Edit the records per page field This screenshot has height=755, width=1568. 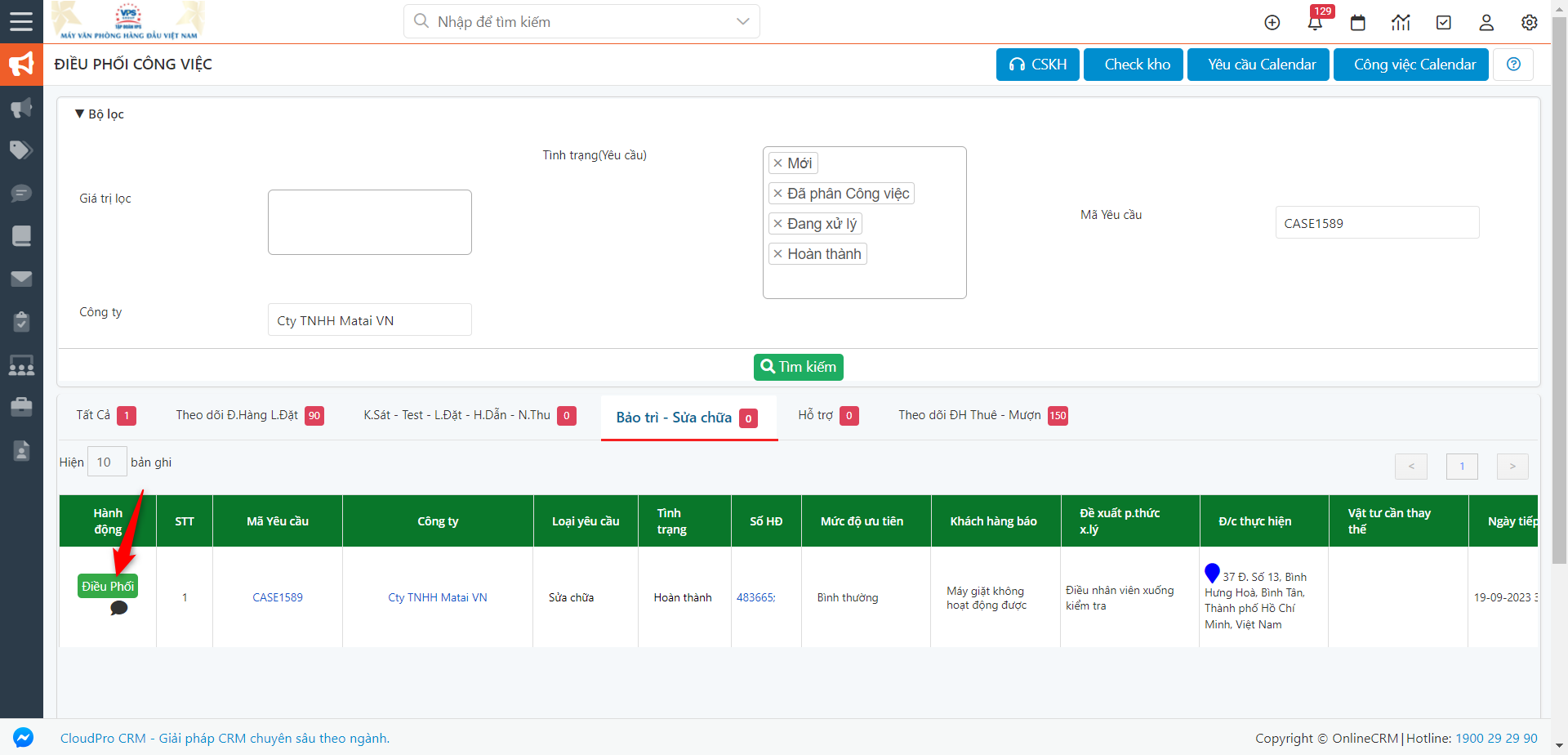(107, 462)
